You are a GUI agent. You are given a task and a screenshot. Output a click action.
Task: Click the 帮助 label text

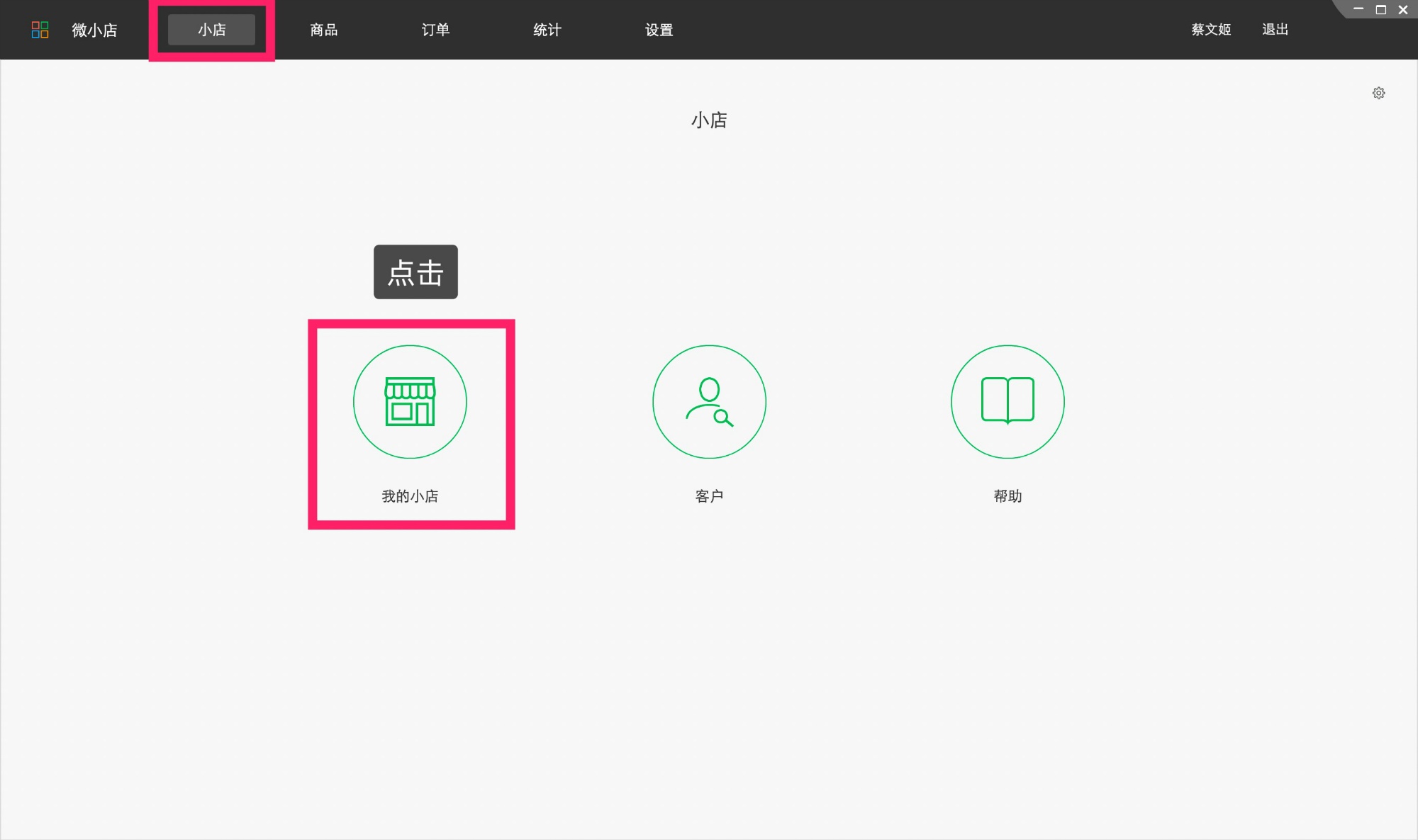tap(1007, 496)
